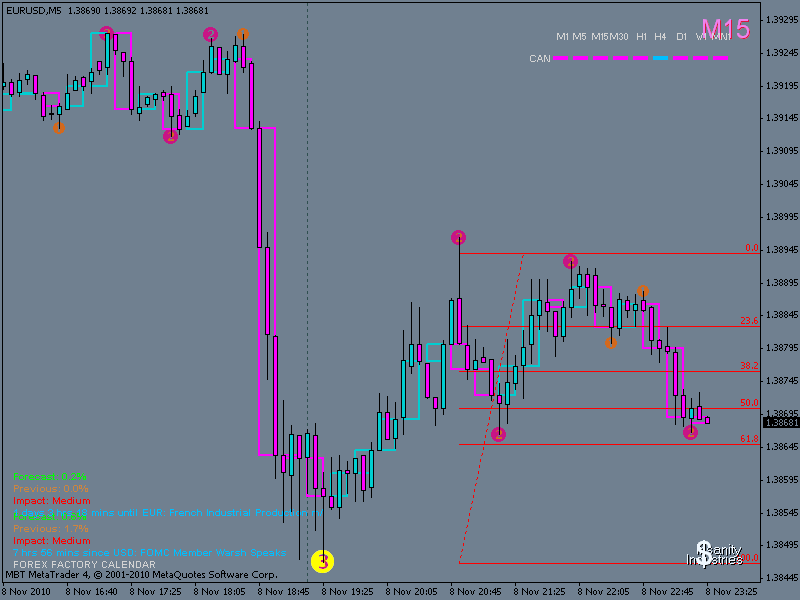Click the 1.38795 price axis label
Image resolution: width=800 pixels, height=600 pixels.
782,348
